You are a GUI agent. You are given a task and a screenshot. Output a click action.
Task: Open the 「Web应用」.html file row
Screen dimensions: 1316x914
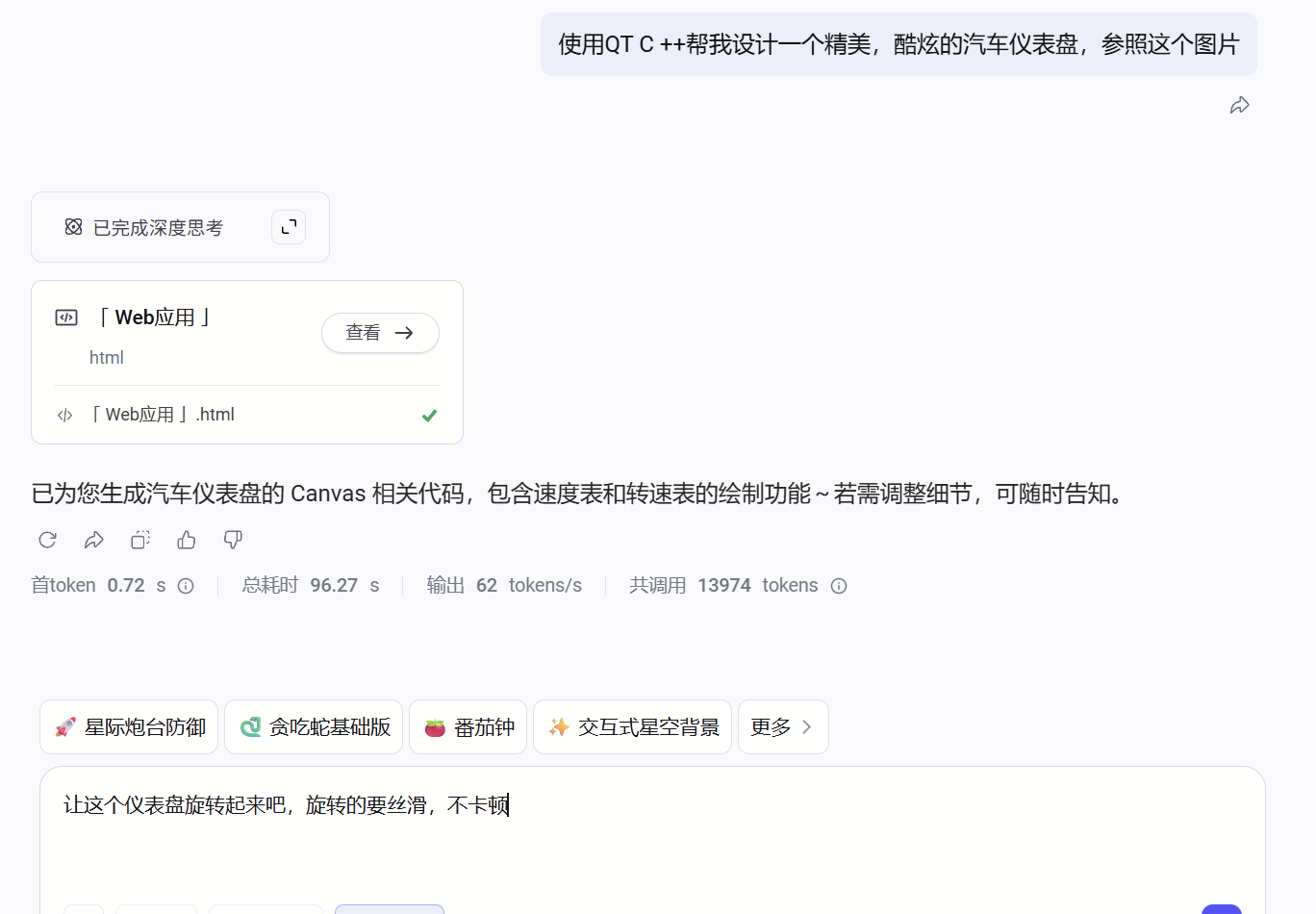pyautogui.click(x=247, y=415)
